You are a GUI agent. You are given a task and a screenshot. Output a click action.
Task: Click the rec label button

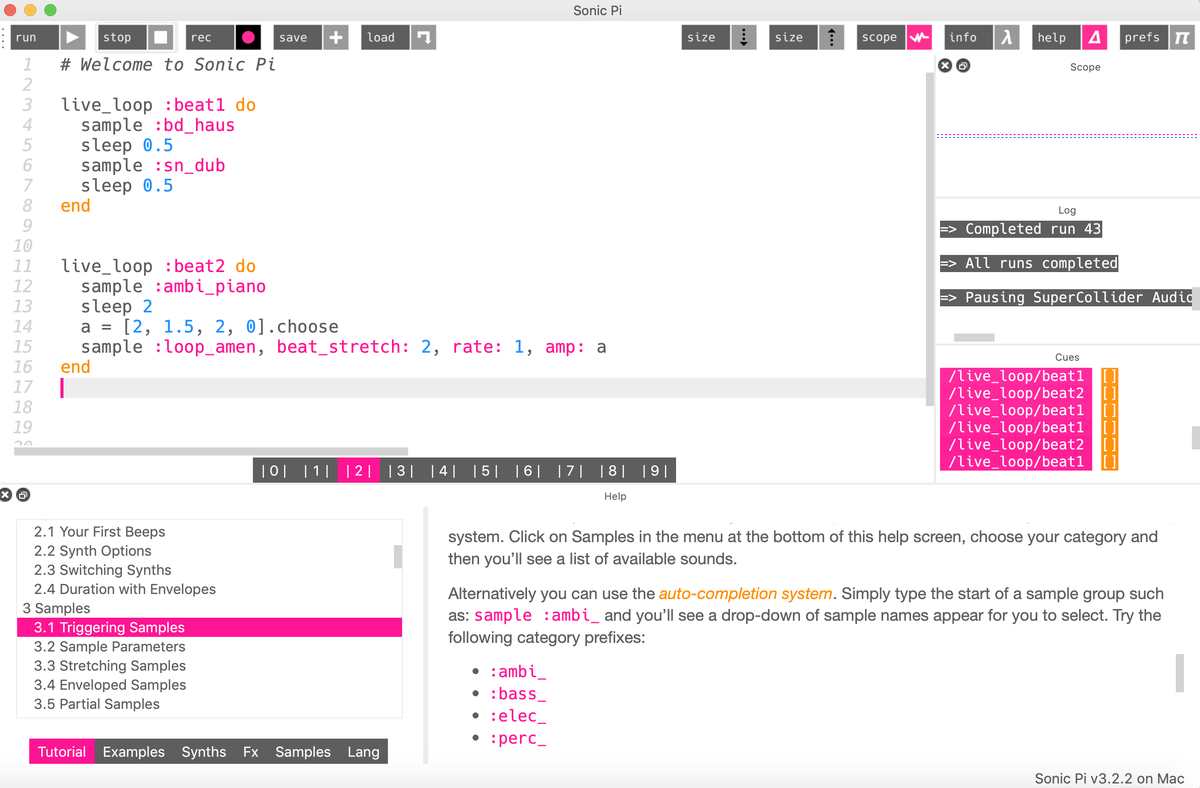211,38
